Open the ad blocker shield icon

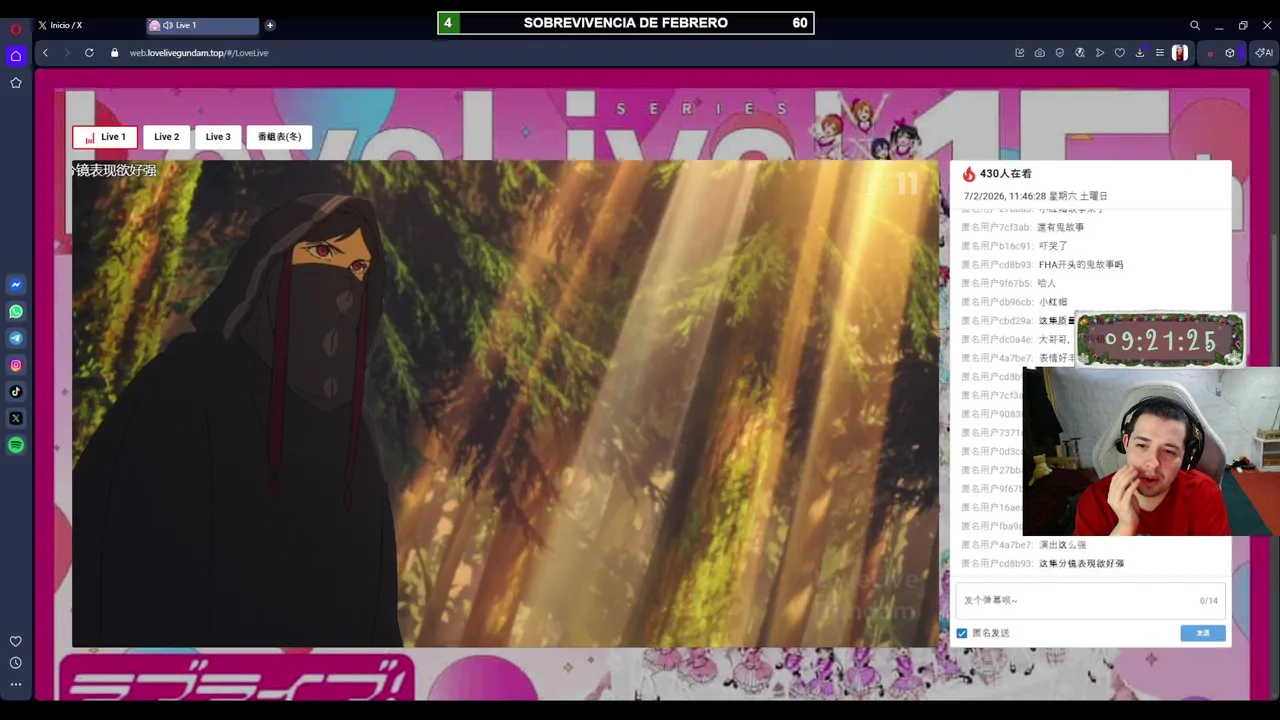click(x=1060, y=53)
